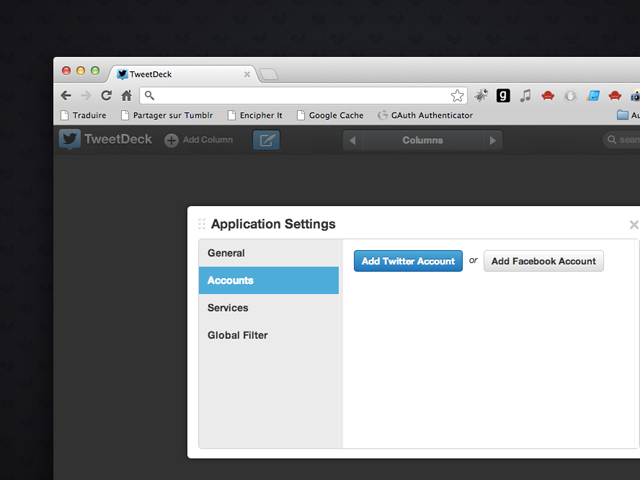Click the Application Settings title
Viewport: 640px width, 480px height.
273,224
